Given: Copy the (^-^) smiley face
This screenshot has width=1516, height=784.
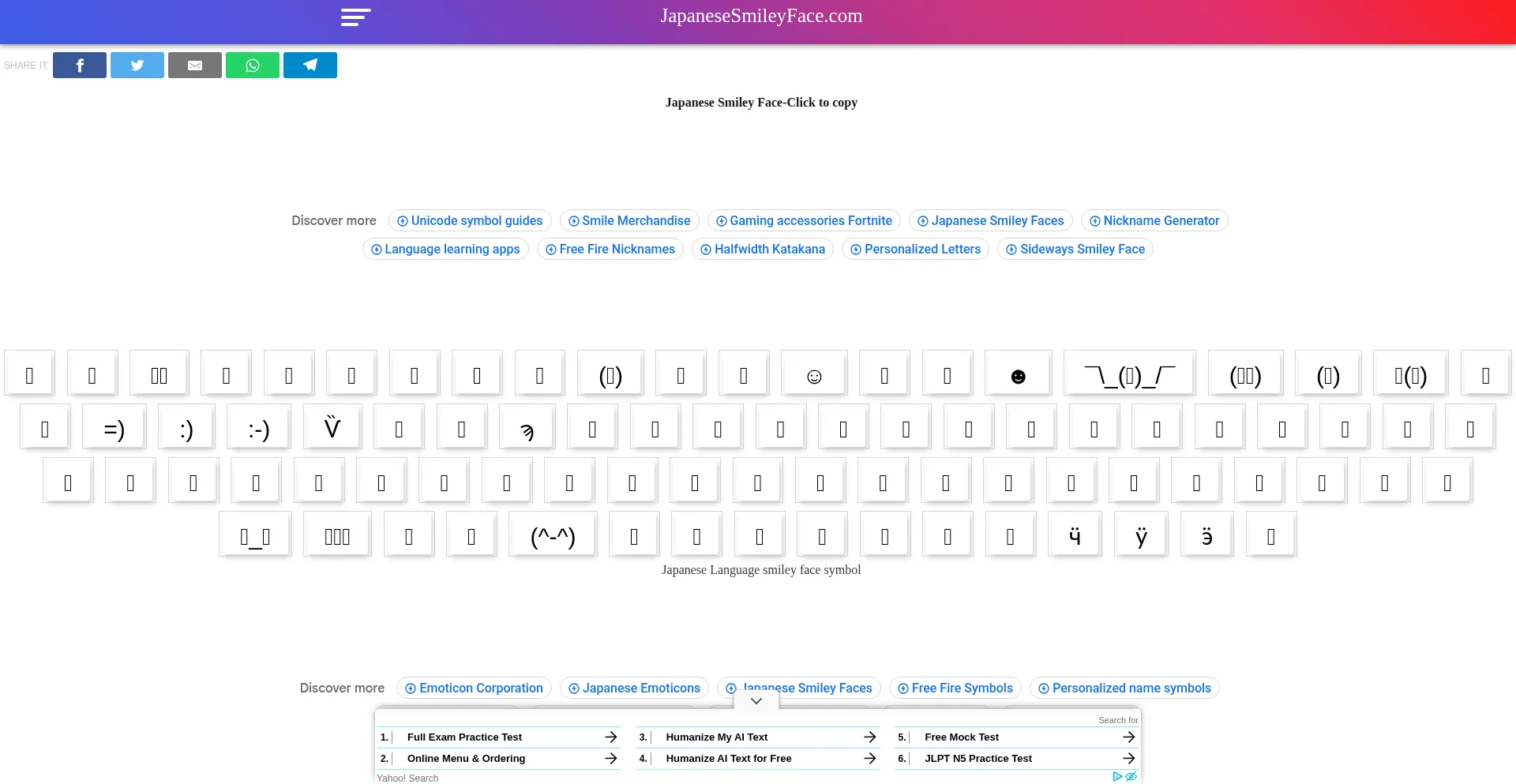Looking at the screenshot, I should point(553,535).
